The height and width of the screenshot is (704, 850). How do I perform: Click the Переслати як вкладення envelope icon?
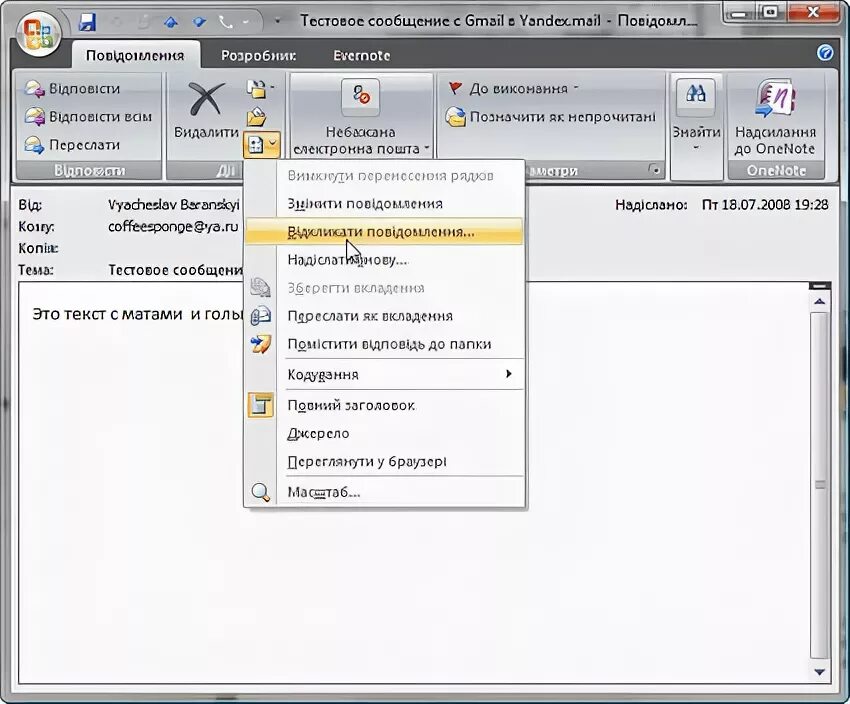click(x=261, y=316)
